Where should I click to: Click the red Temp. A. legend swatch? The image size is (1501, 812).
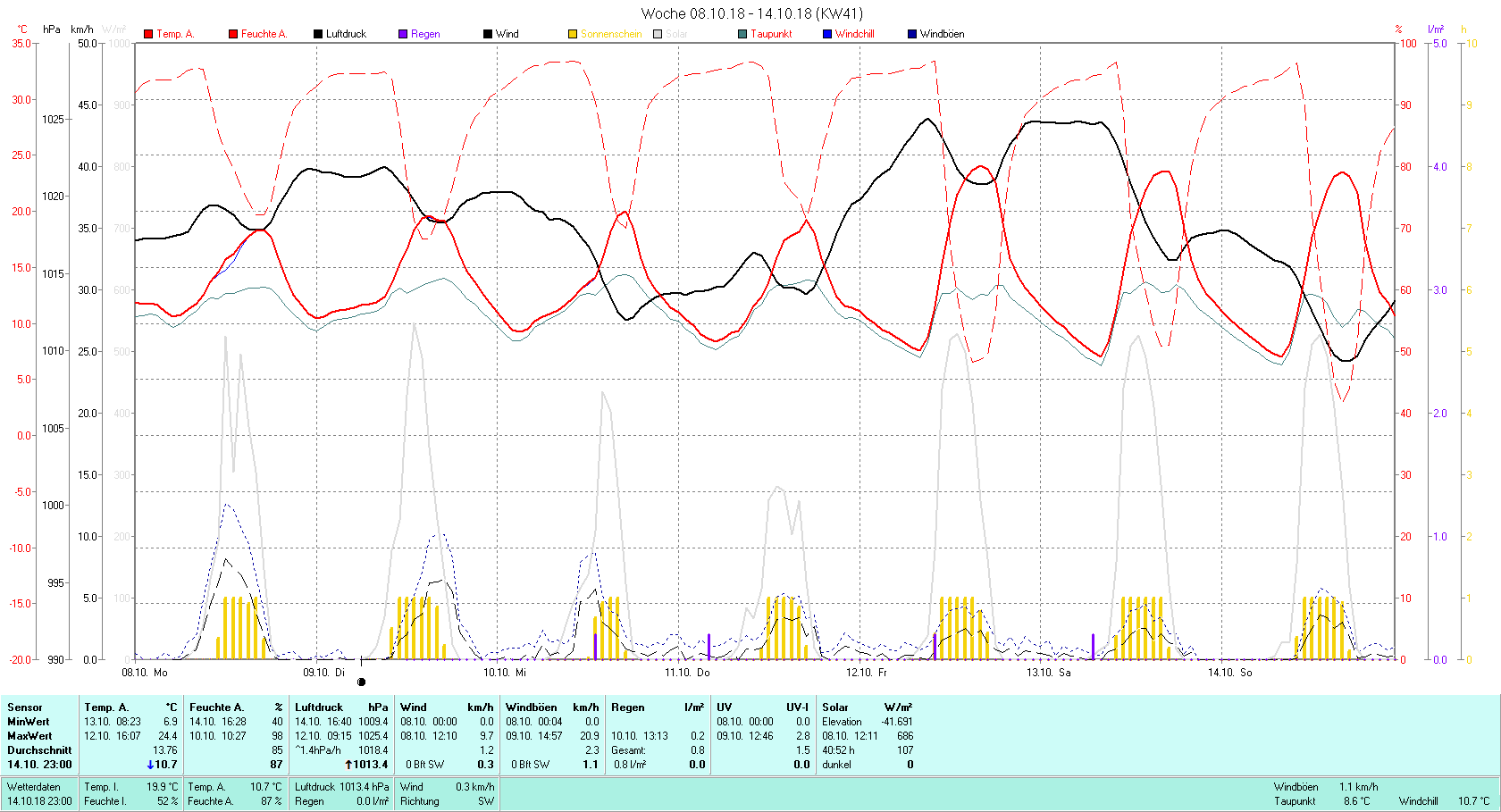tap(148, 34)
